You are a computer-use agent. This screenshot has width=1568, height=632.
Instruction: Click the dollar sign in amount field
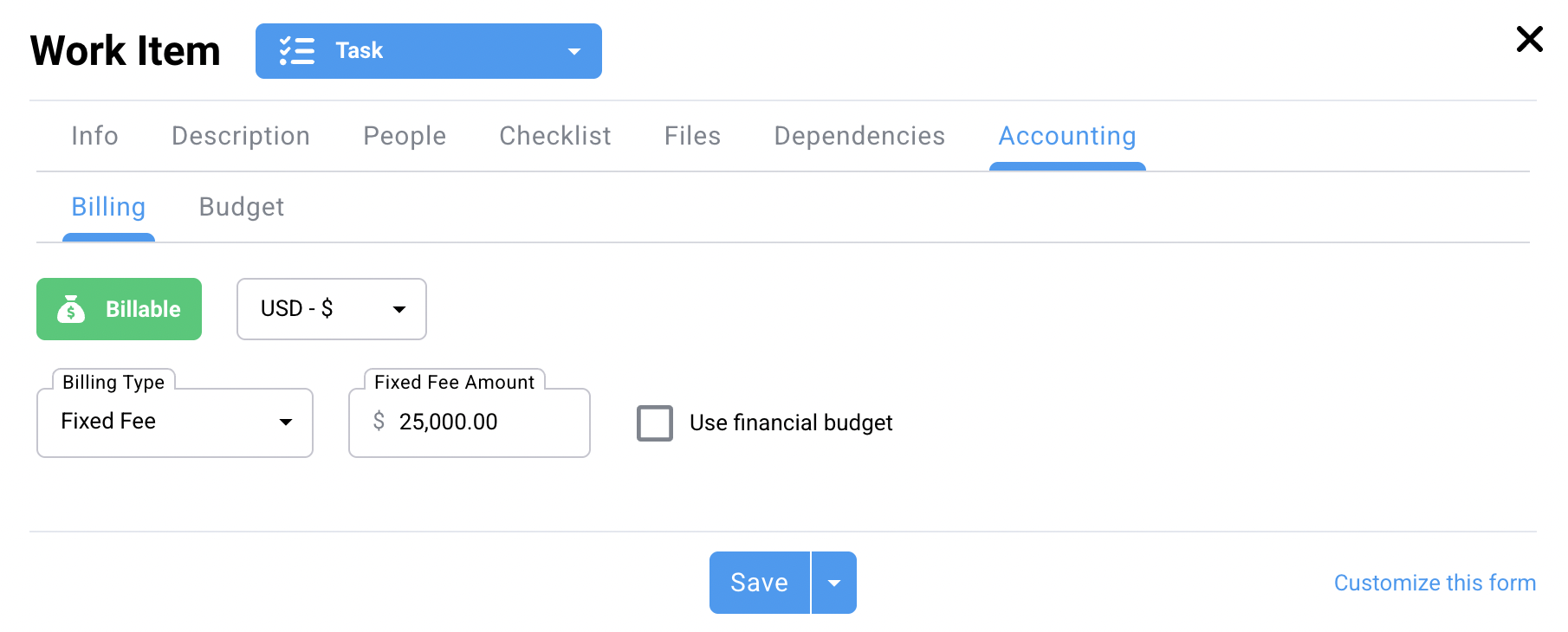coord(379,422)
